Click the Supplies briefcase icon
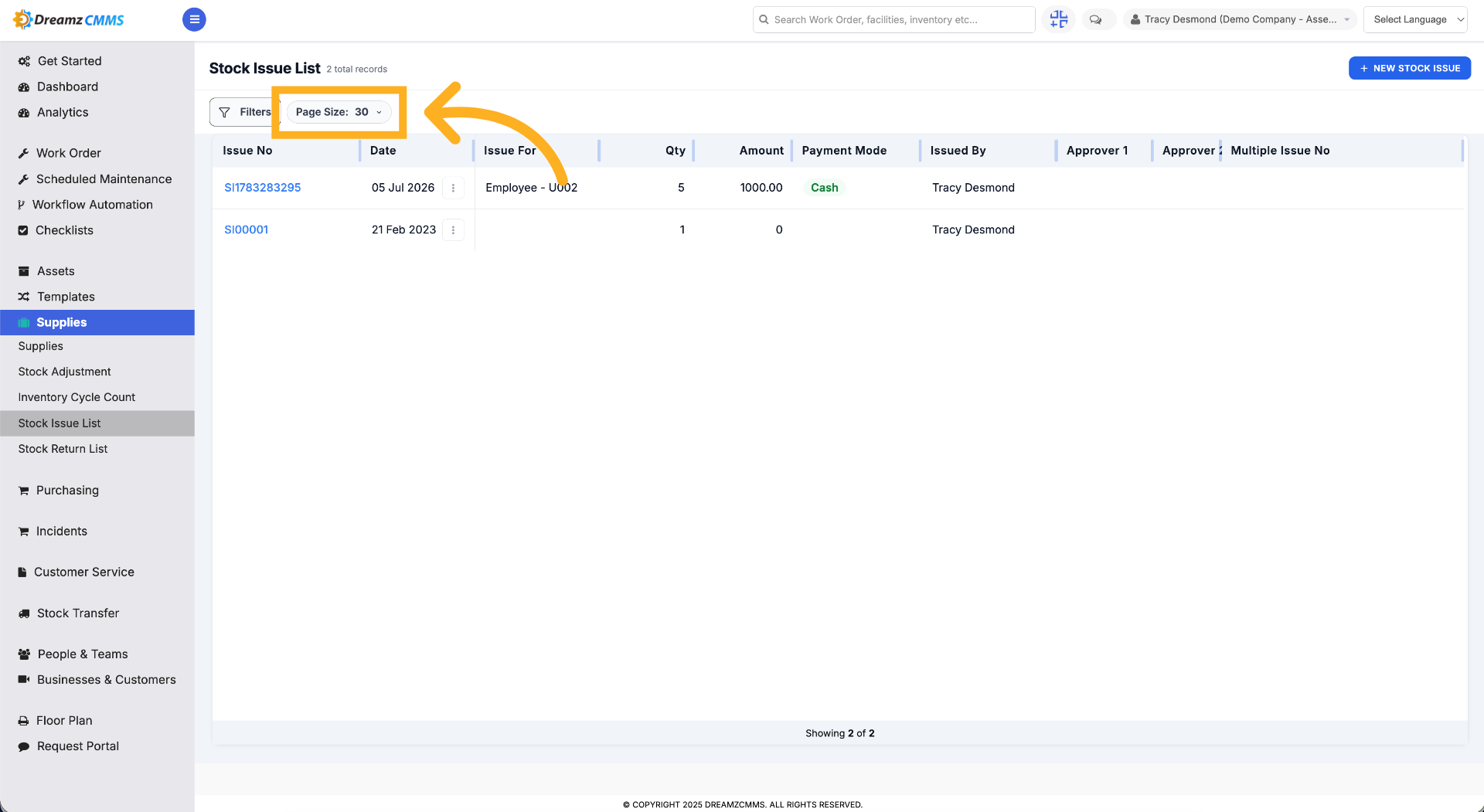 (x=24, y=323)
